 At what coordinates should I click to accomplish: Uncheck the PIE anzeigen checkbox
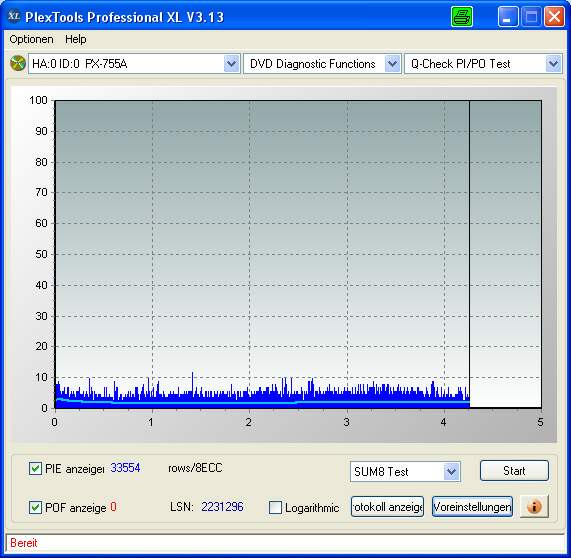(35, 468)
